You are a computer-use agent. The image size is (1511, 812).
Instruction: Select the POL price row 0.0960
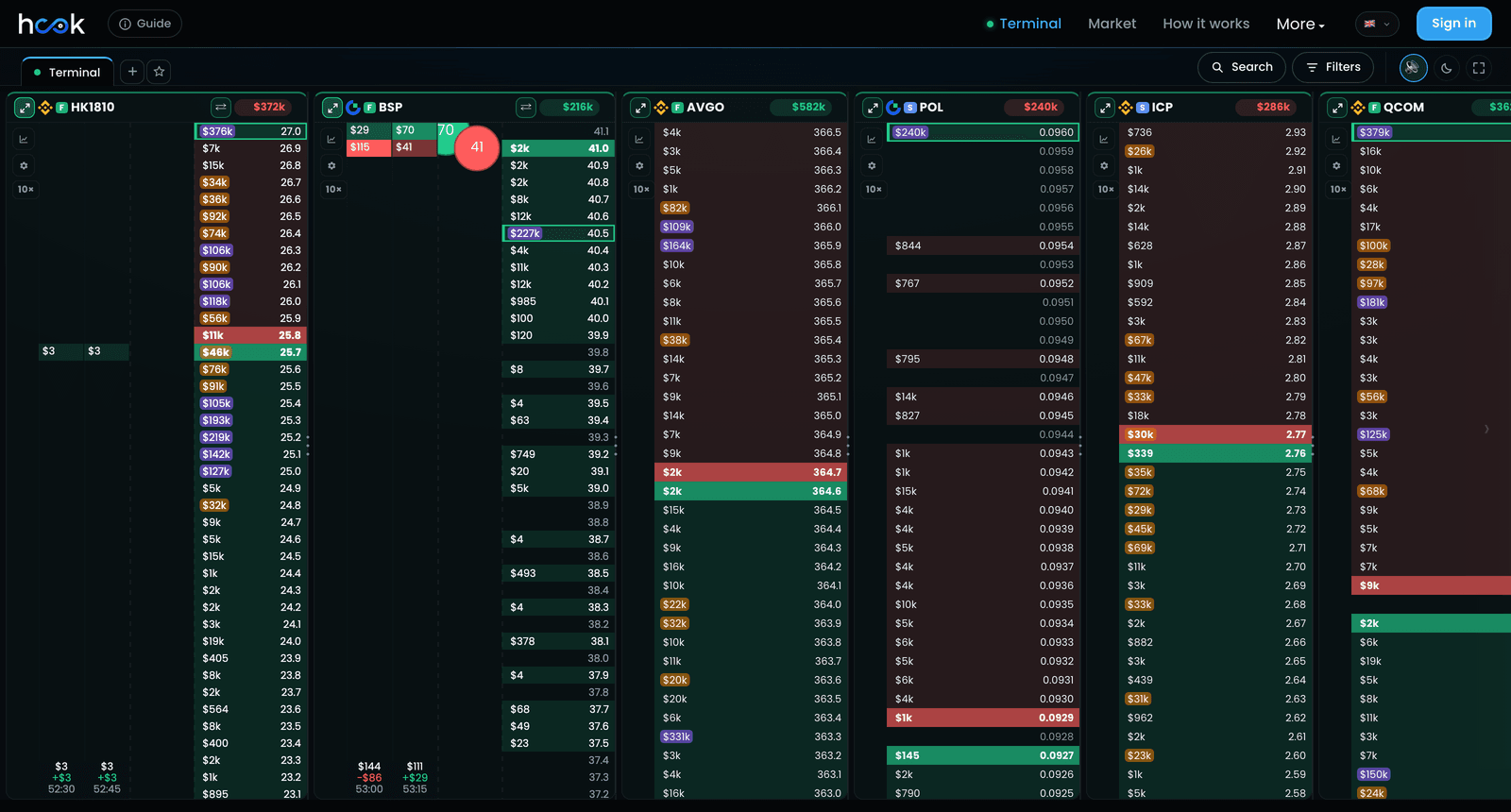pos(983,132)
